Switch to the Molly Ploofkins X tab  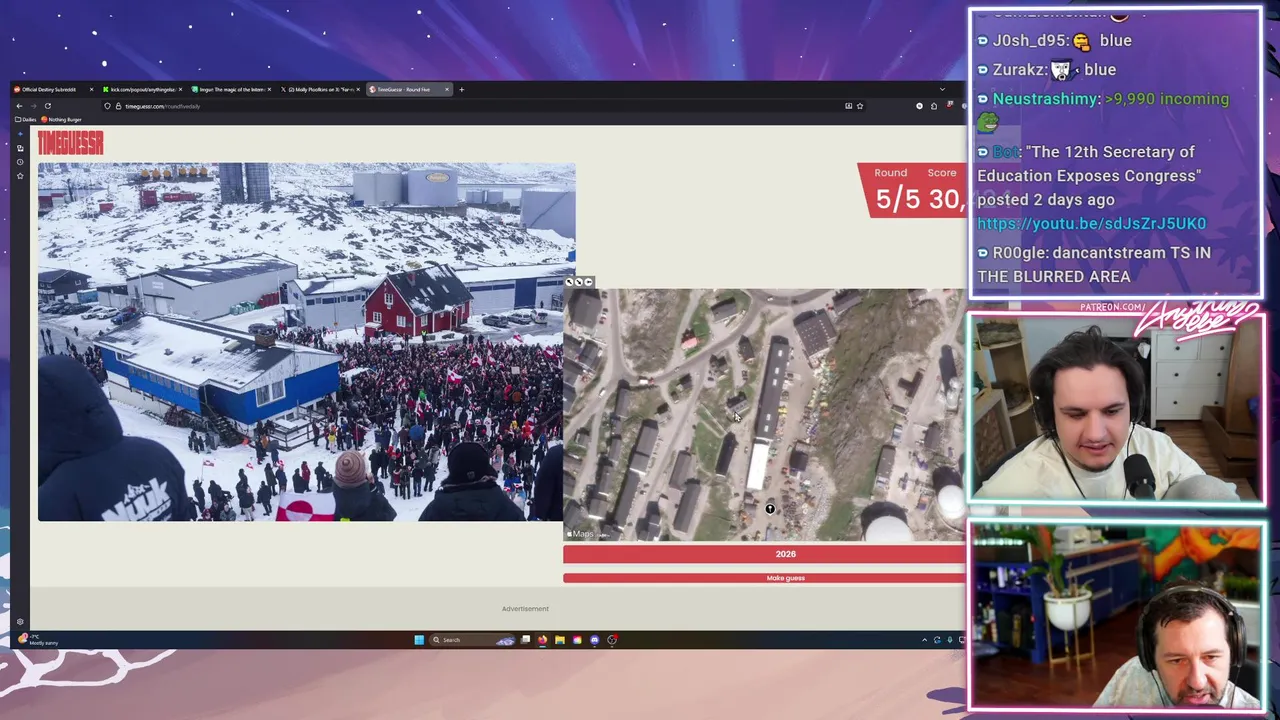tap(320, 90)
